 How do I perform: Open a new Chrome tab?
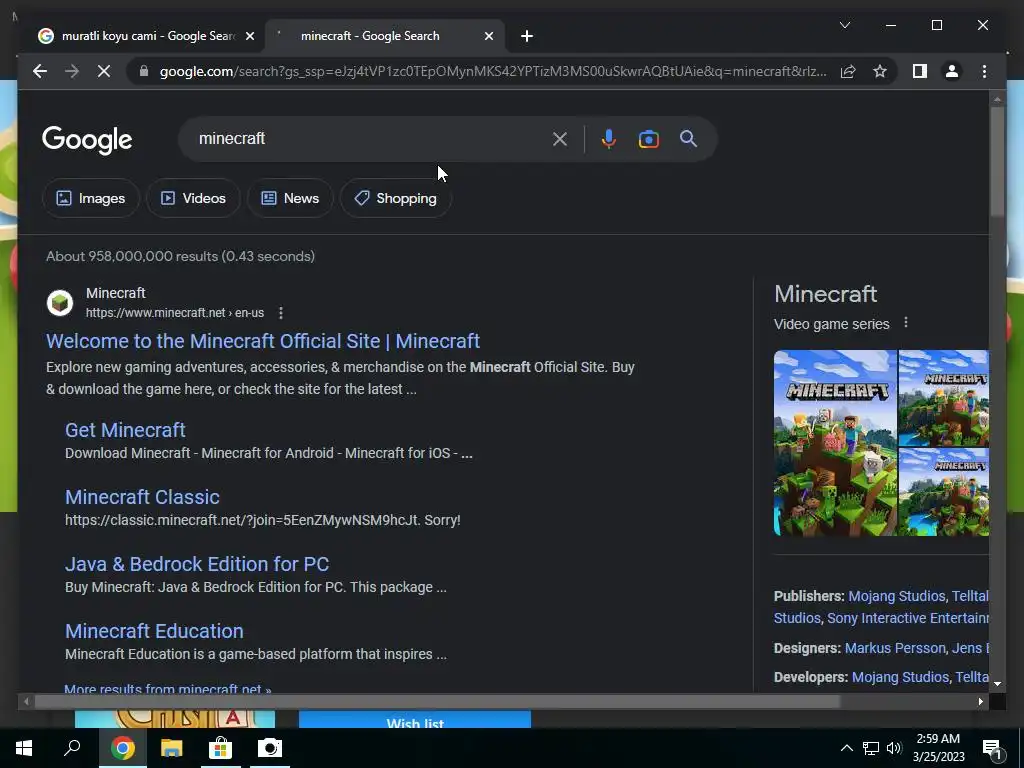point(527,36)
